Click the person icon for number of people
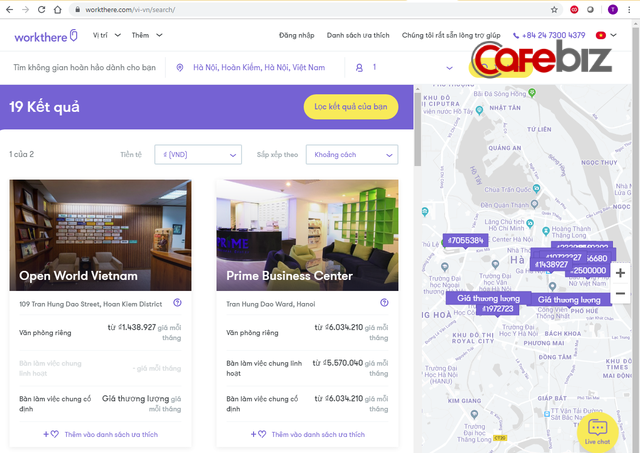 pyautogui.click(x=359, y=68)
